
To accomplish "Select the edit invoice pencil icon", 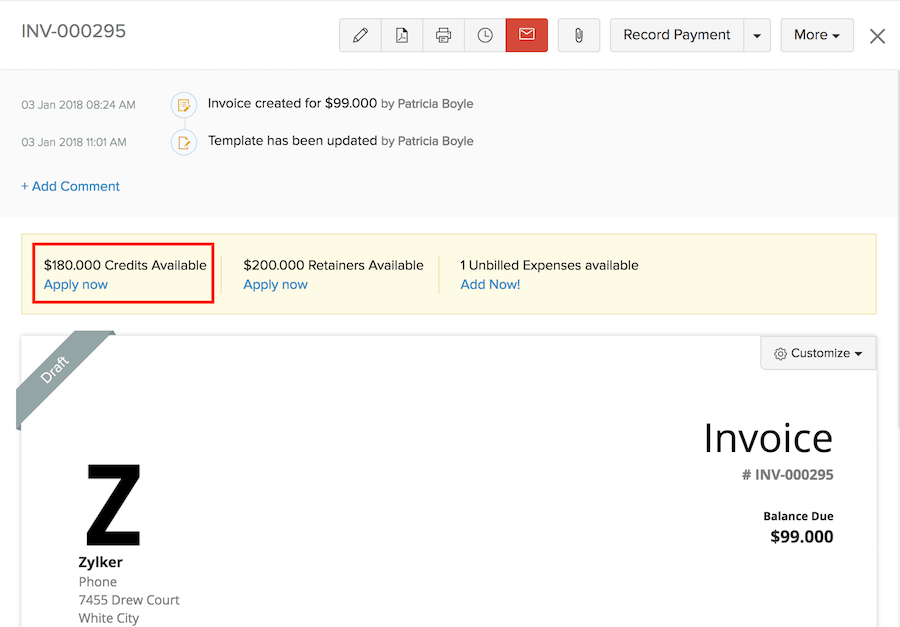I will point(360,34).
